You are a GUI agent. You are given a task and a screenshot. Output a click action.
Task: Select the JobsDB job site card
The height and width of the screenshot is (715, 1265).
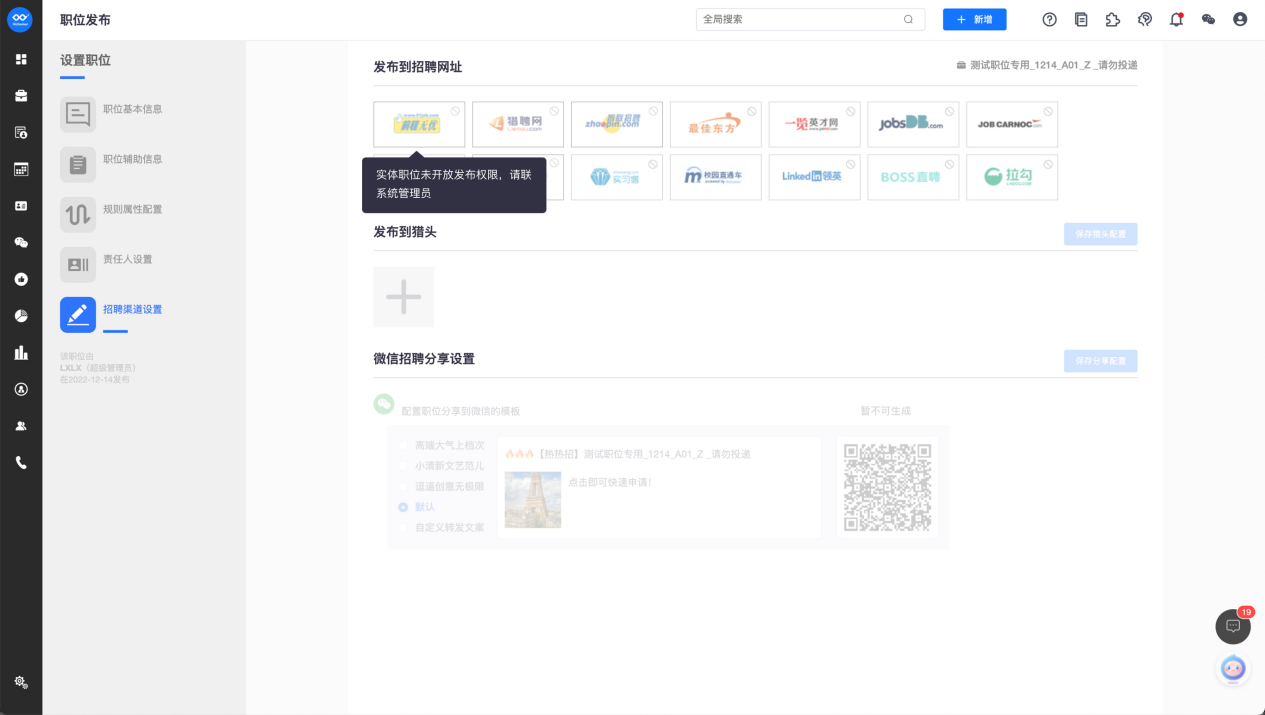click(x=913, y=124)
